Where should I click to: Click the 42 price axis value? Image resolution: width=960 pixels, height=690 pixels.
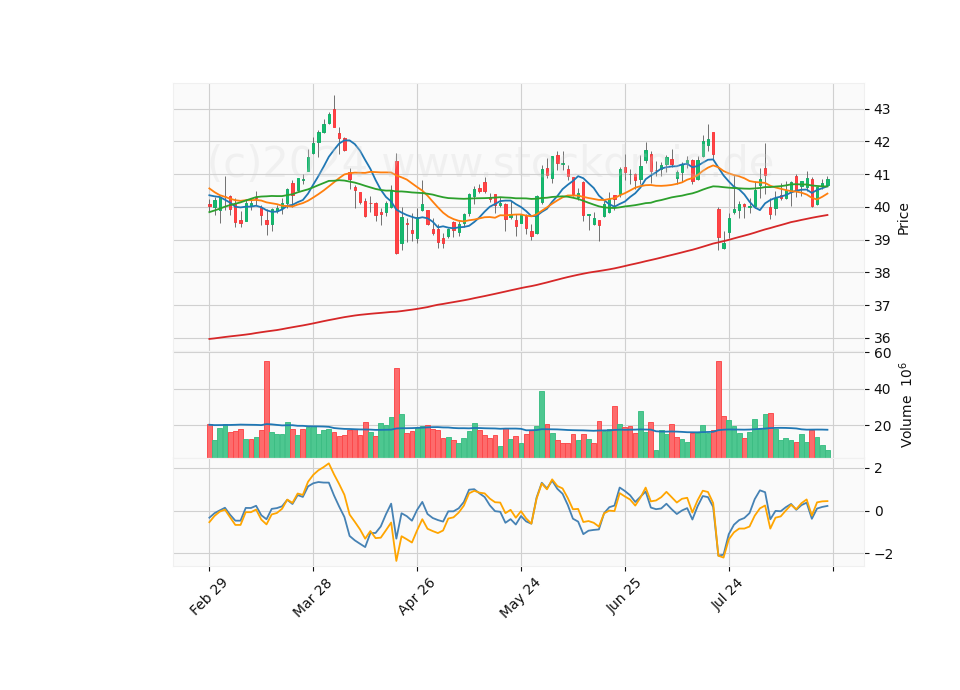pyautogui.click(x=882, y=142)
